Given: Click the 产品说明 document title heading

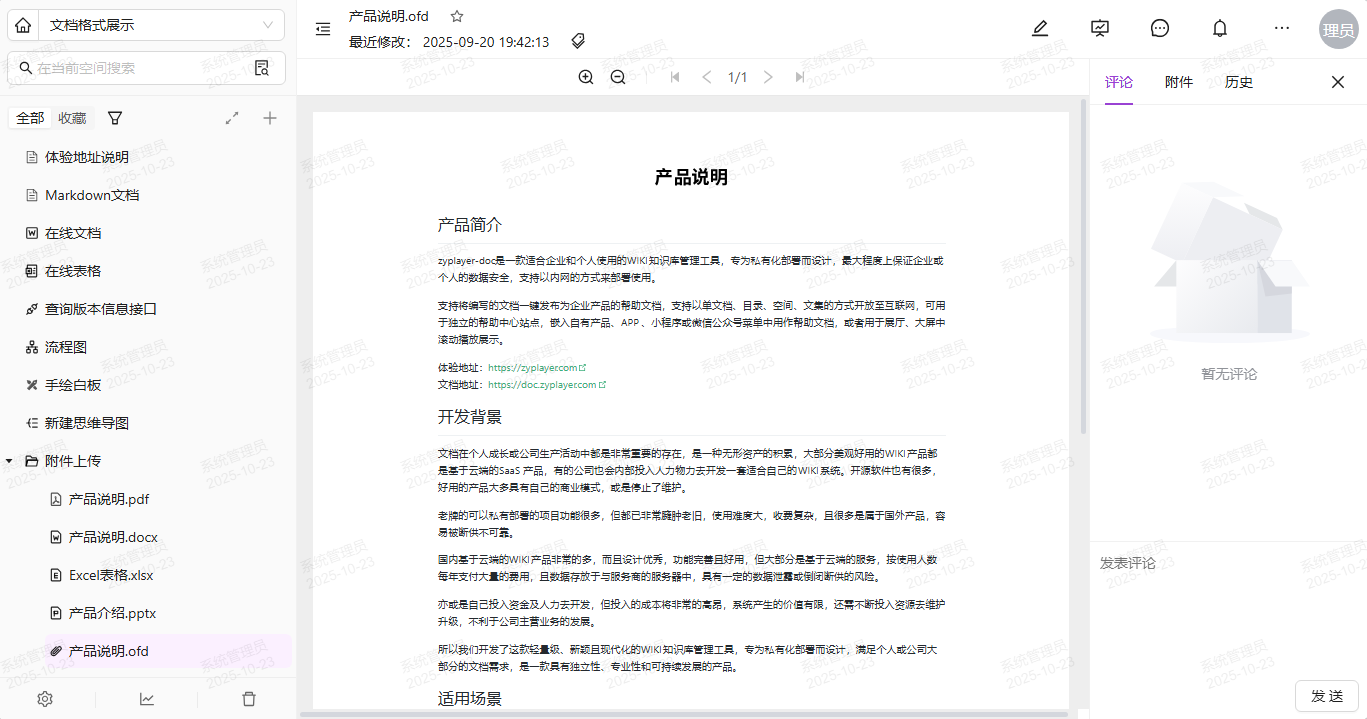Looking at the screenshot, I should pyautogui.click(x=691, y=178).
